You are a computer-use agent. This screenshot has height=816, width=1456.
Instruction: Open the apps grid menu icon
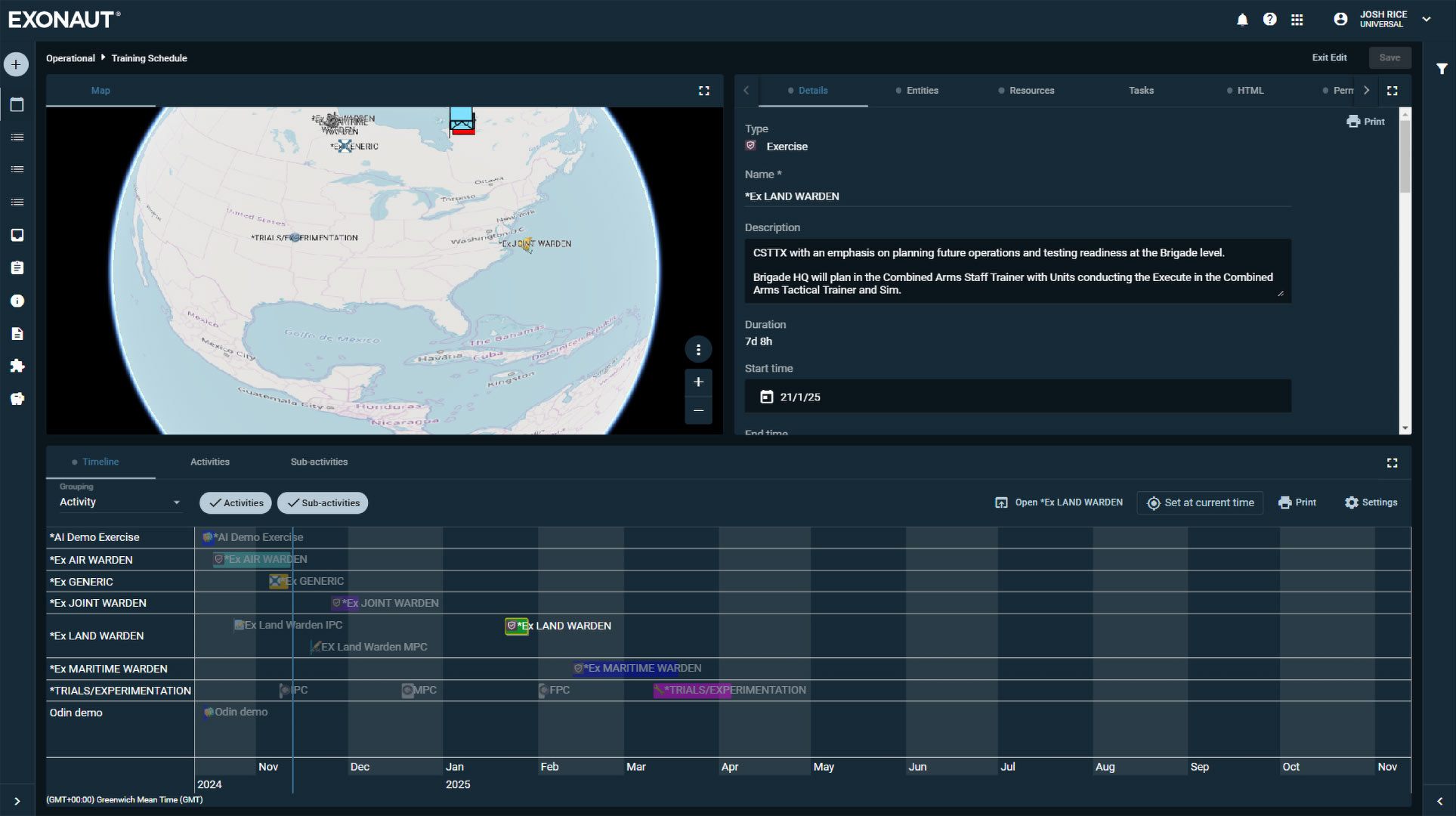(x=1297, y=20)
